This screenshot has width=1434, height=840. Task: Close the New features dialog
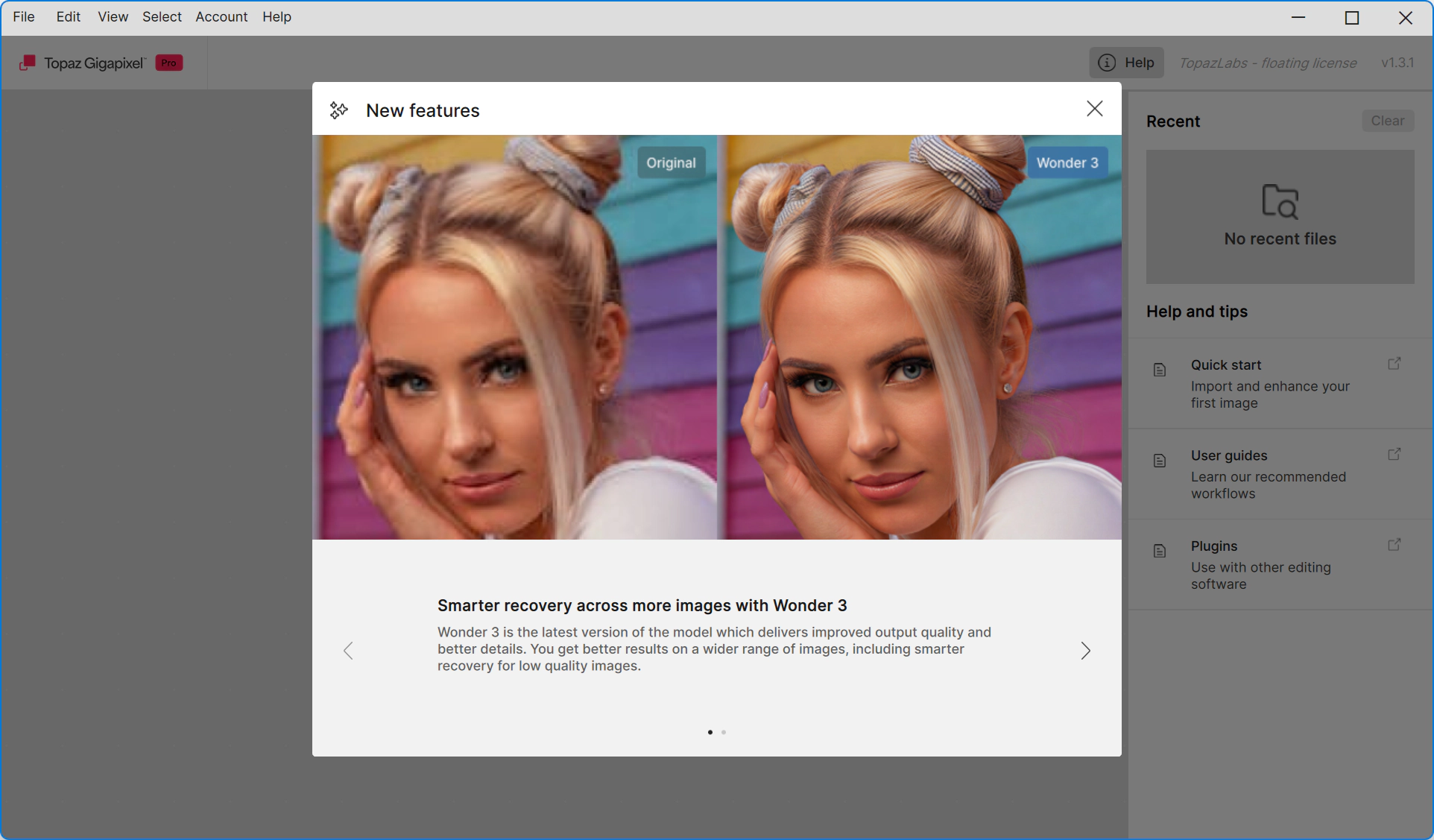click(x=1094, y=109)
